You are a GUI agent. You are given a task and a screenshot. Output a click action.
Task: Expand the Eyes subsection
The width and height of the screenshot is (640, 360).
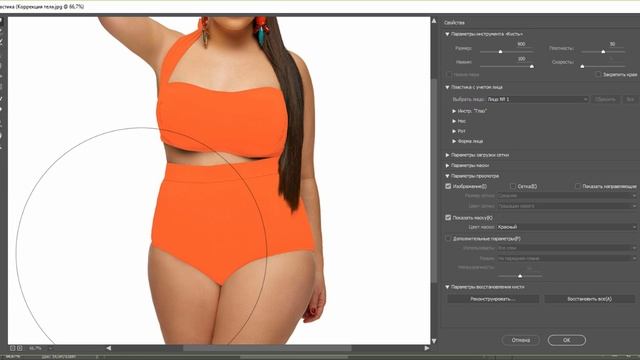click(454, 111)
